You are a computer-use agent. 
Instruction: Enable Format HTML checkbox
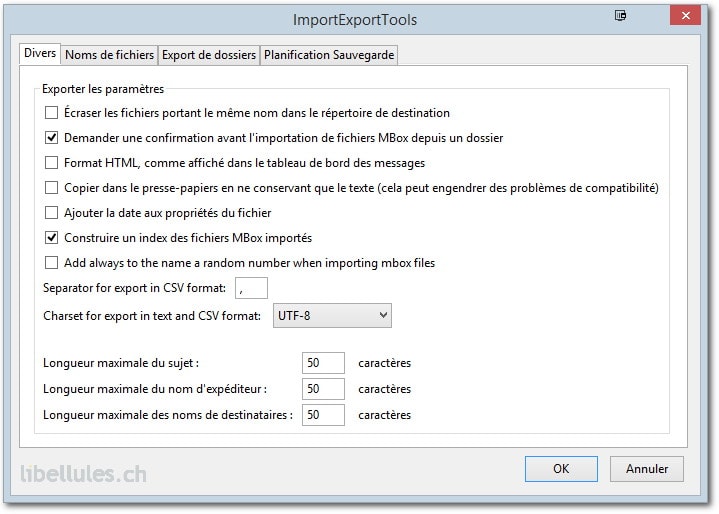51,163
